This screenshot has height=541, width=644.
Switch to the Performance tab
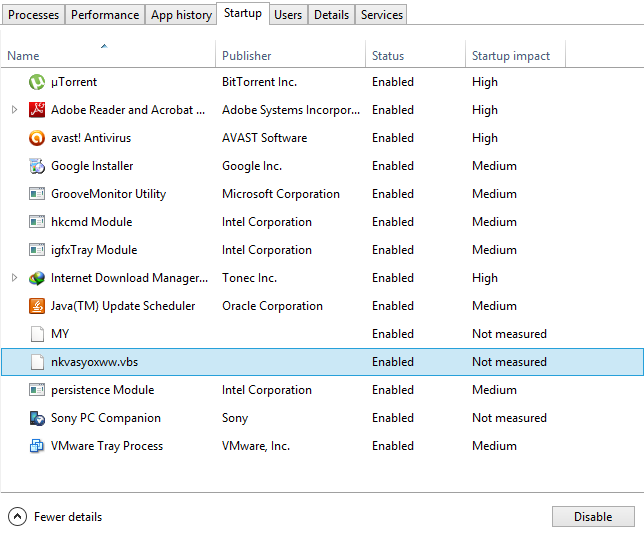tap(105, 15)
